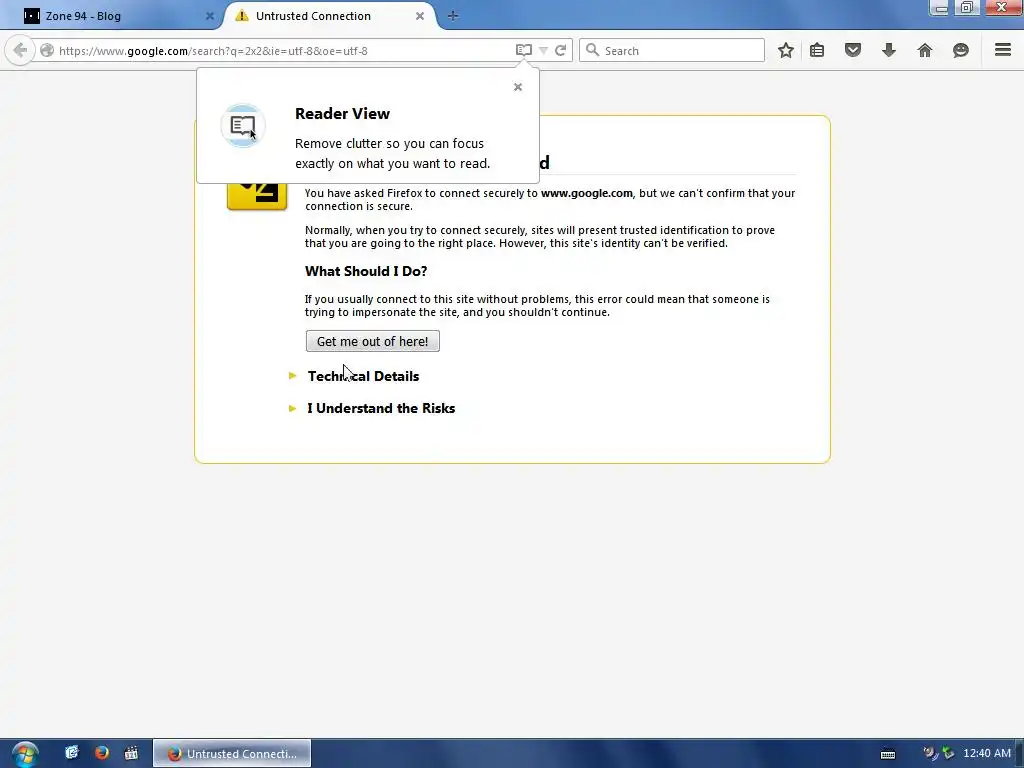The image size is (1024, 768).
Task: Click the Reader View illustration icon
Action: coord(243,125)
